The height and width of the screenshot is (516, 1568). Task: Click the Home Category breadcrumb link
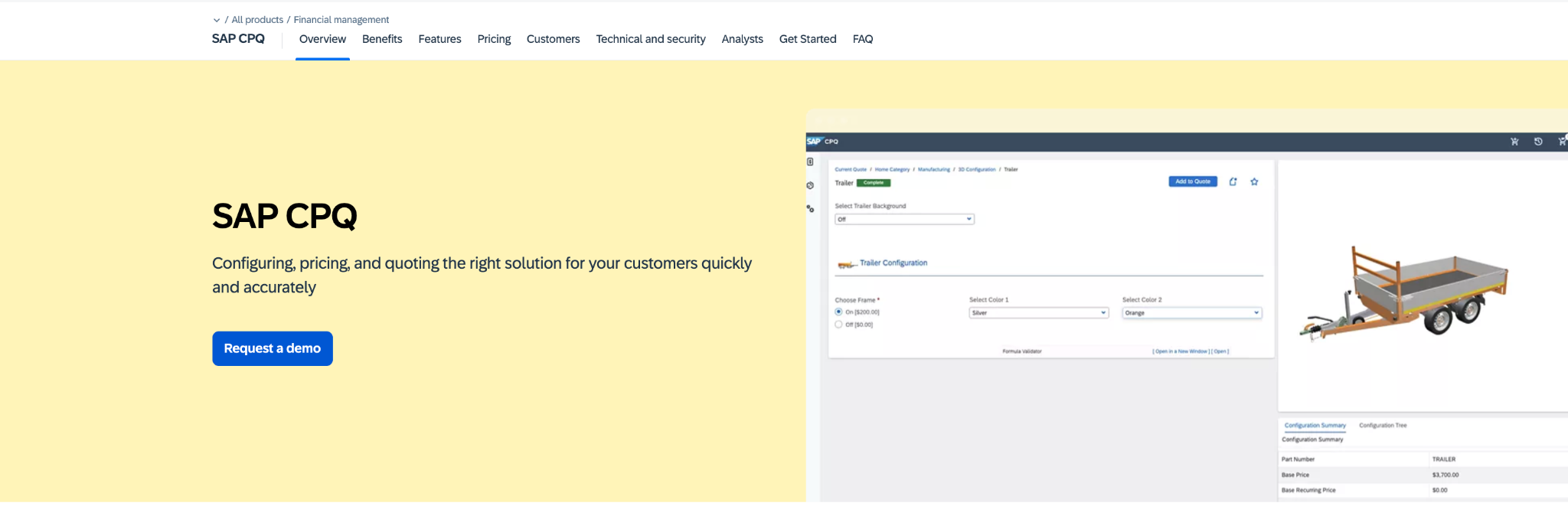893,169
